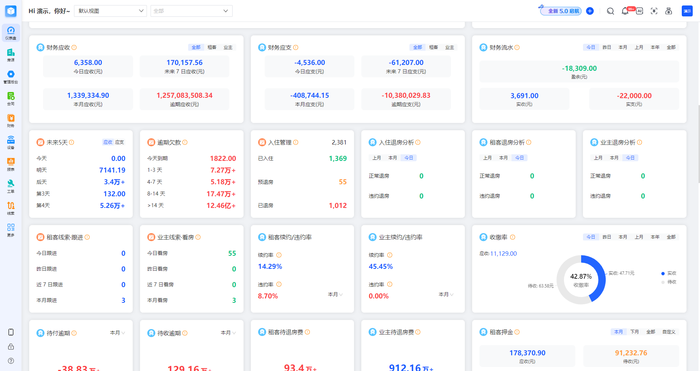Open the 默认视图 view dropdown
Viewport: 700px width, 371px height.
click(x=110, y=11)
